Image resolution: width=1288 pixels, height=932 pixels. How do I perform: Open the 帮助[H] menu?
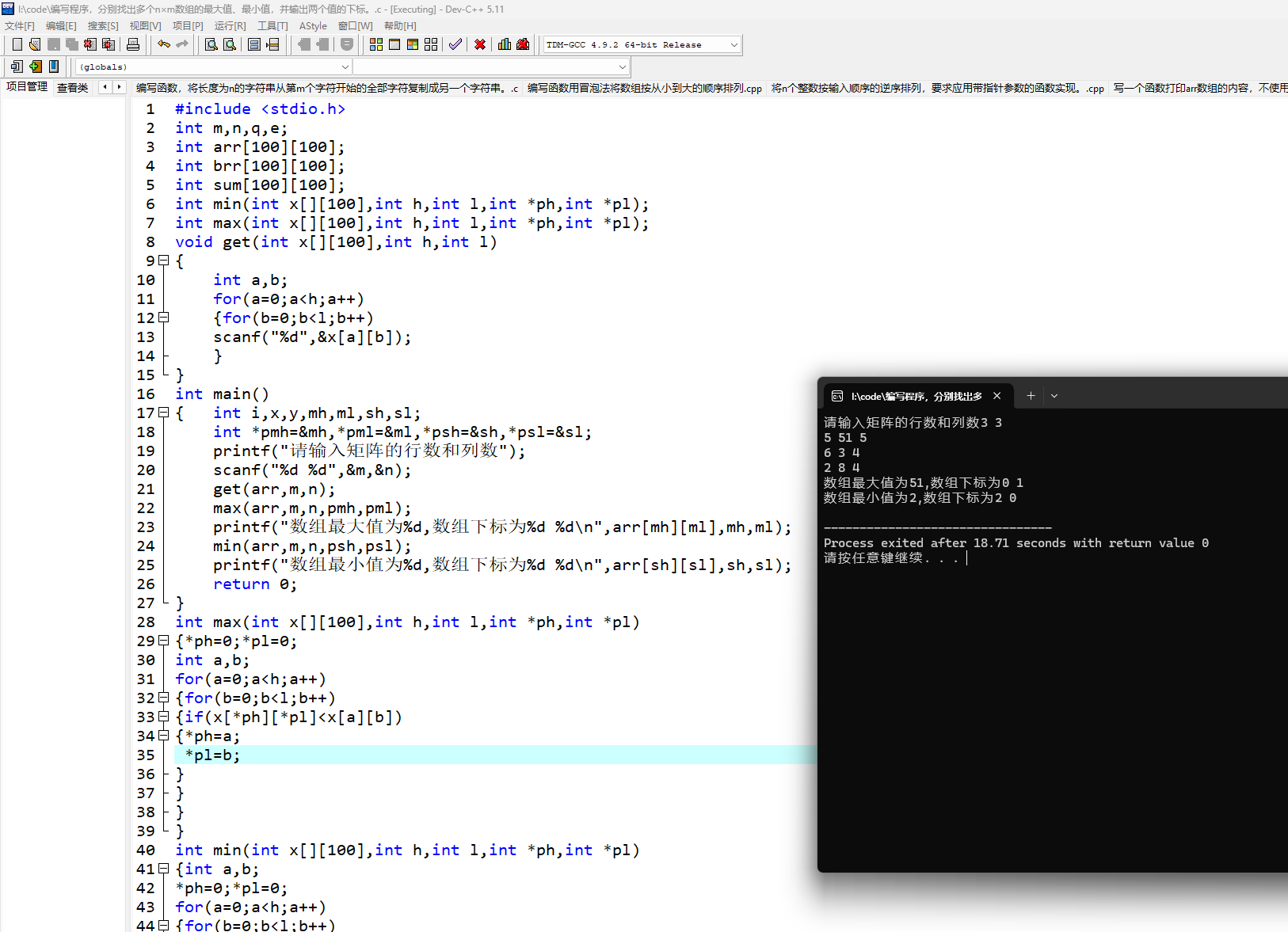tap(400, 26)
